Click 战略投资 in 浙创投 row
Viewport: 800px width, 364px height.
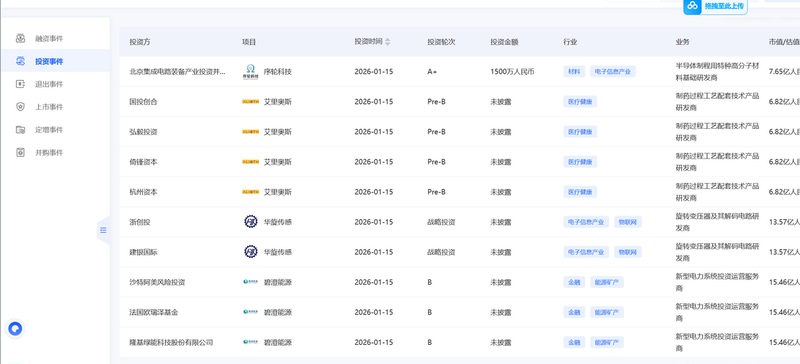pyautogui.click(x=441, y=222)
